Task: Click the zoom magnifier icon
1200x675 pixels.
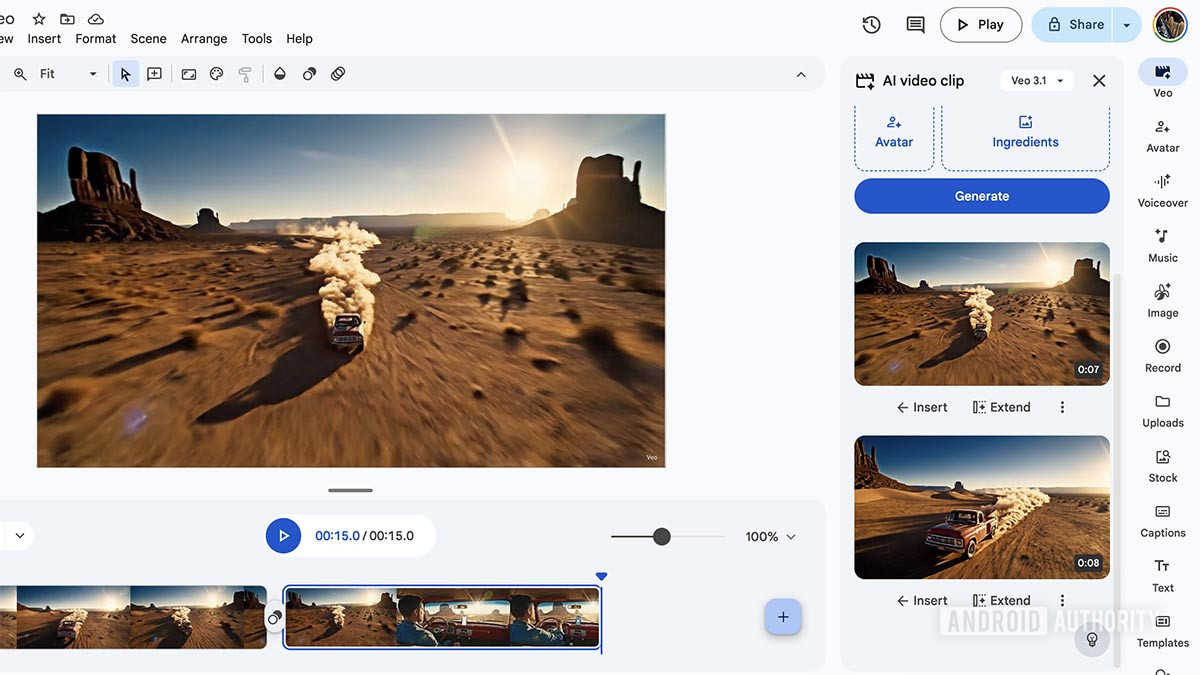Action: 20,74
